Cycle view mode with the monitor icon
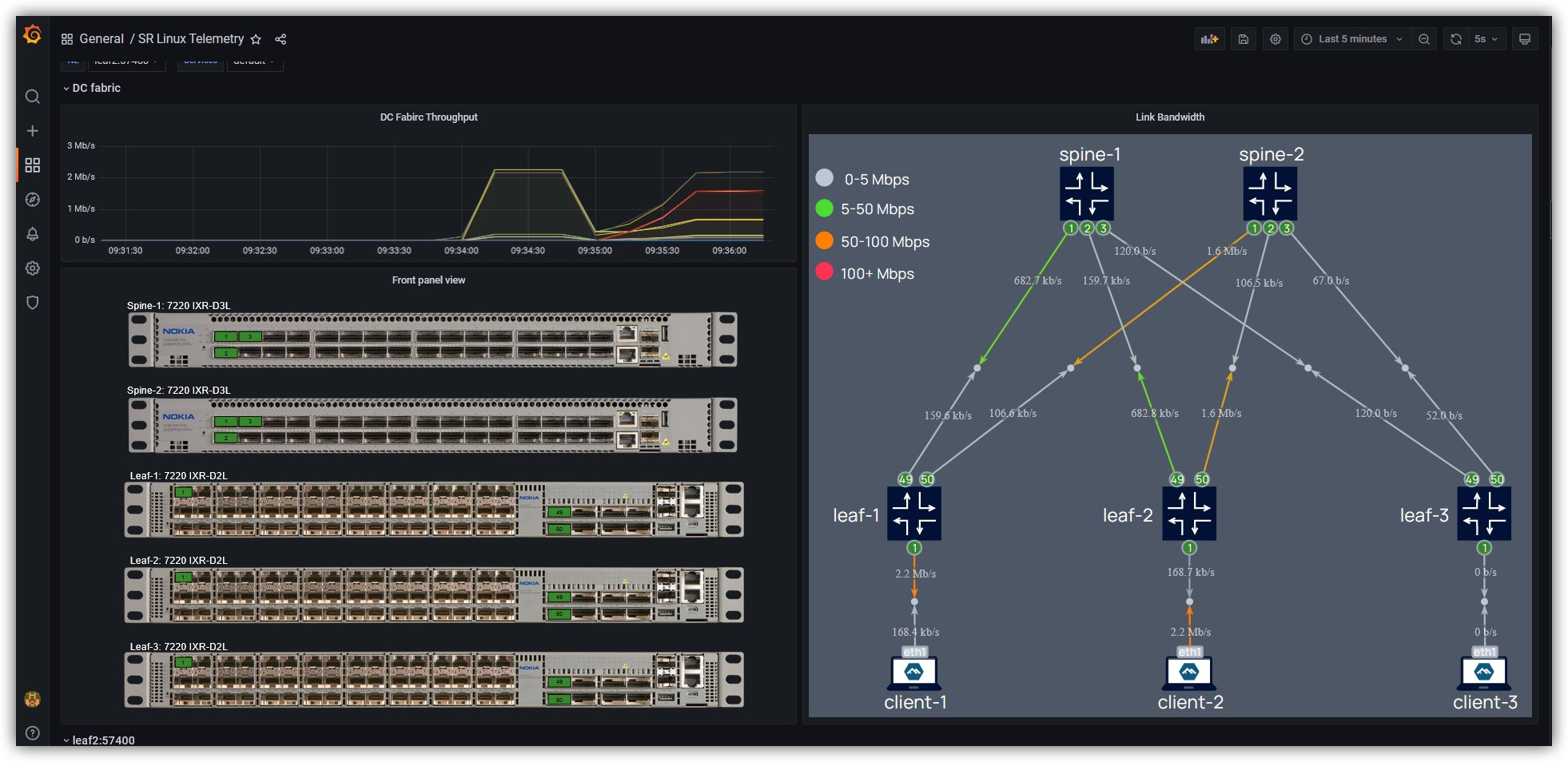 click(1525, 39)
